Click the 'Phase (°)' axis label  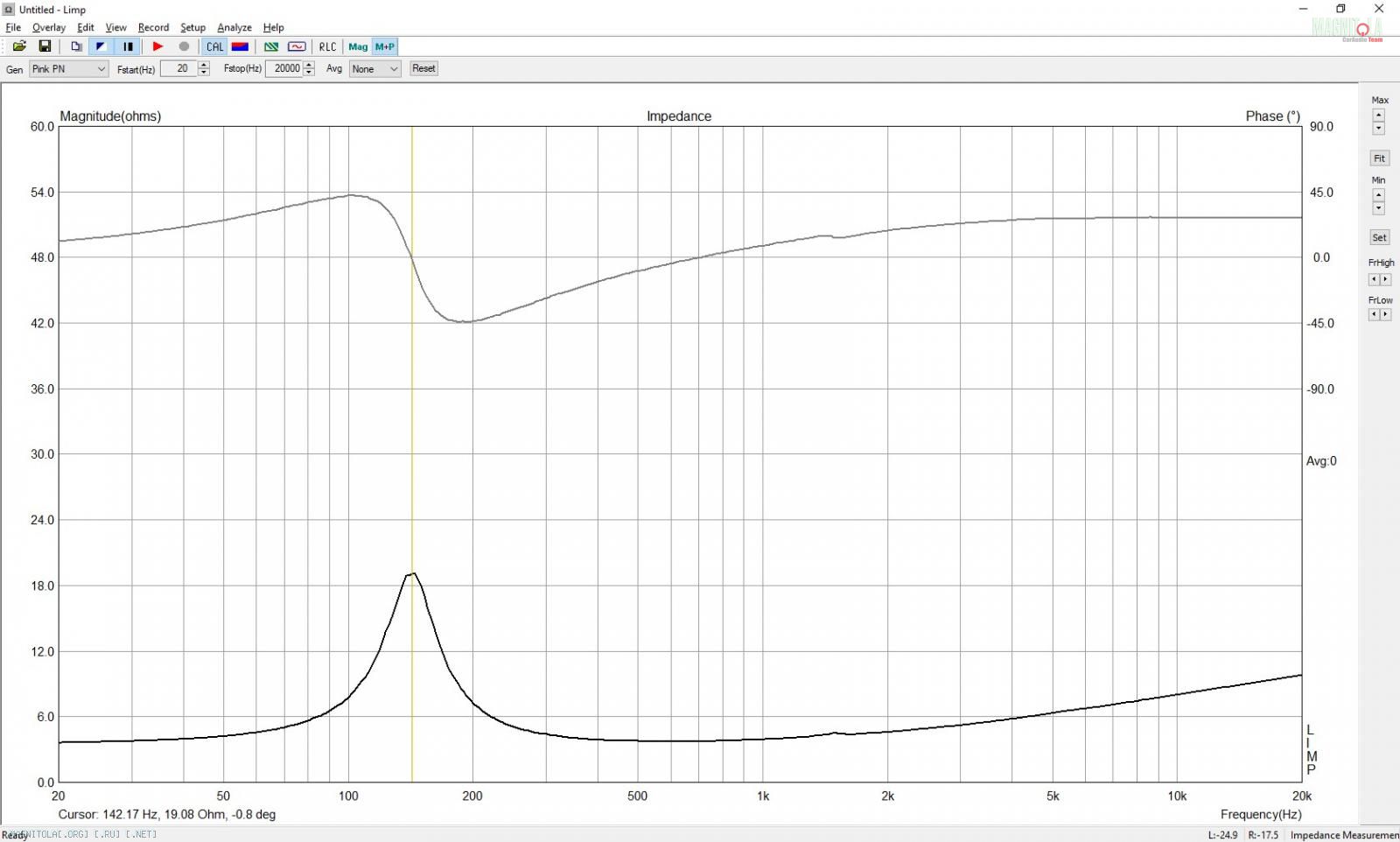[1273, 116]
